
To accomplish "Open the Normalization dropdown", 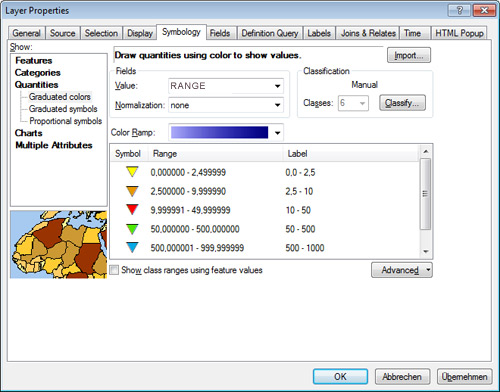I will pos(277,105).
